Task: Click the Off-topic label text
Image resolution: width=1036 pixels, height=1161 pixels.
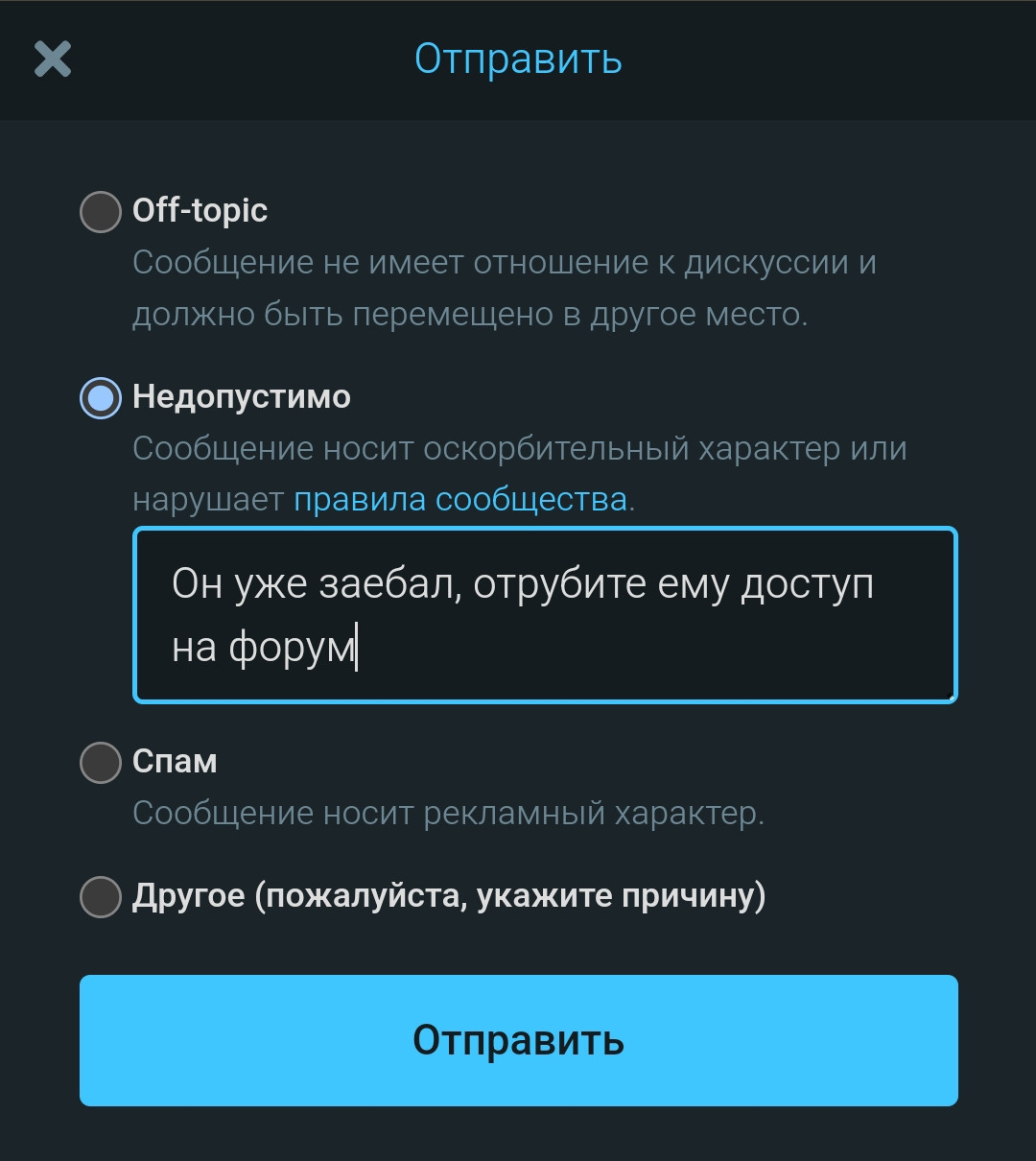Action: coord(200,211)
